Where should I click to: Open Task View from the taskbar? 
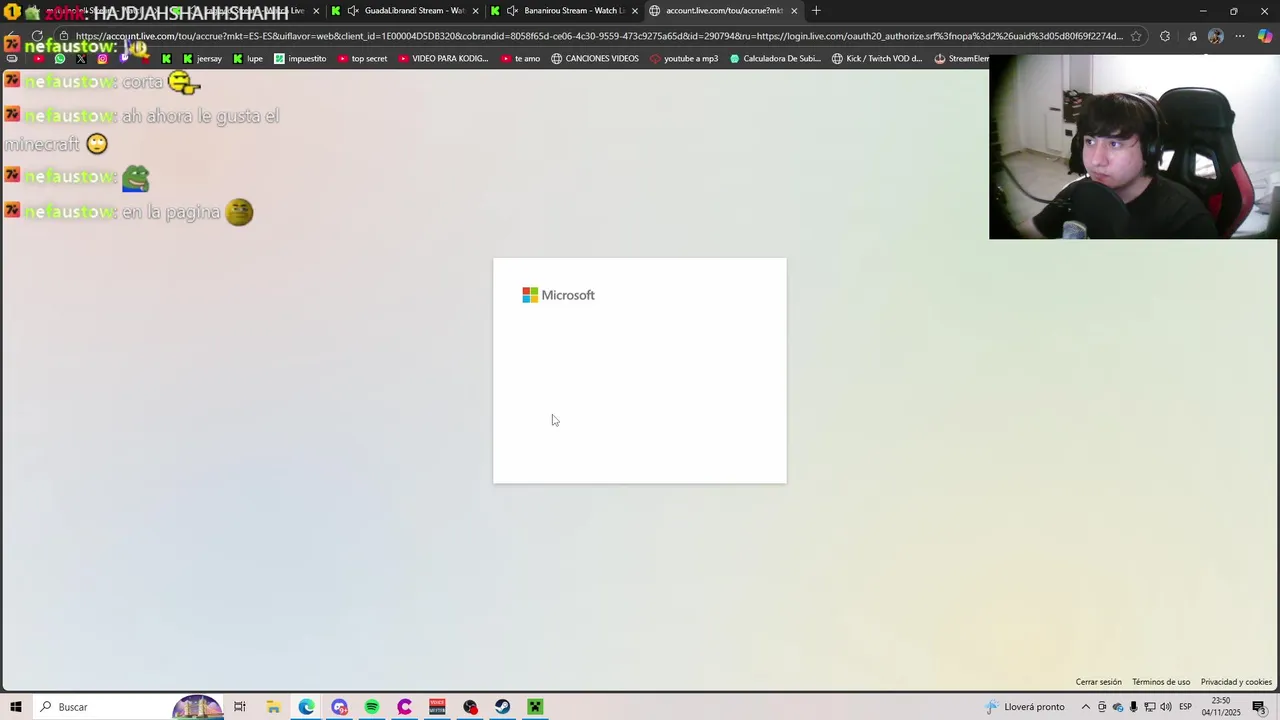pos(240,707)
